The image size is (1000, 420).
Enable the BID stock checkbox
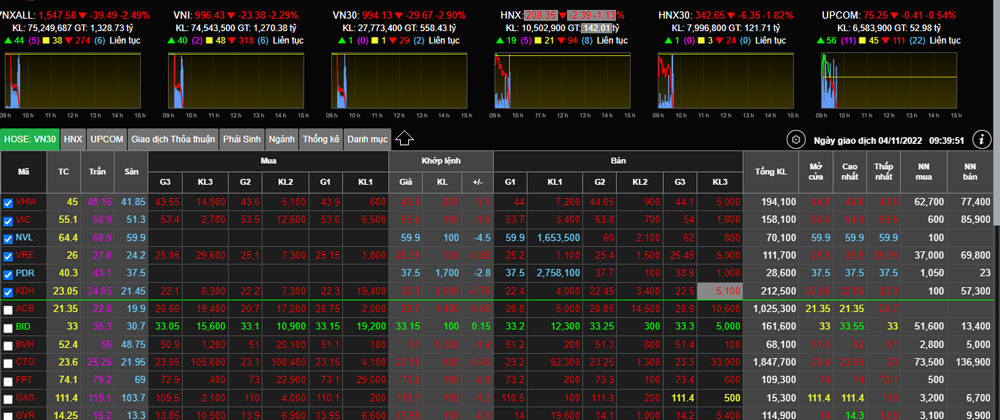tap(9, 327)
